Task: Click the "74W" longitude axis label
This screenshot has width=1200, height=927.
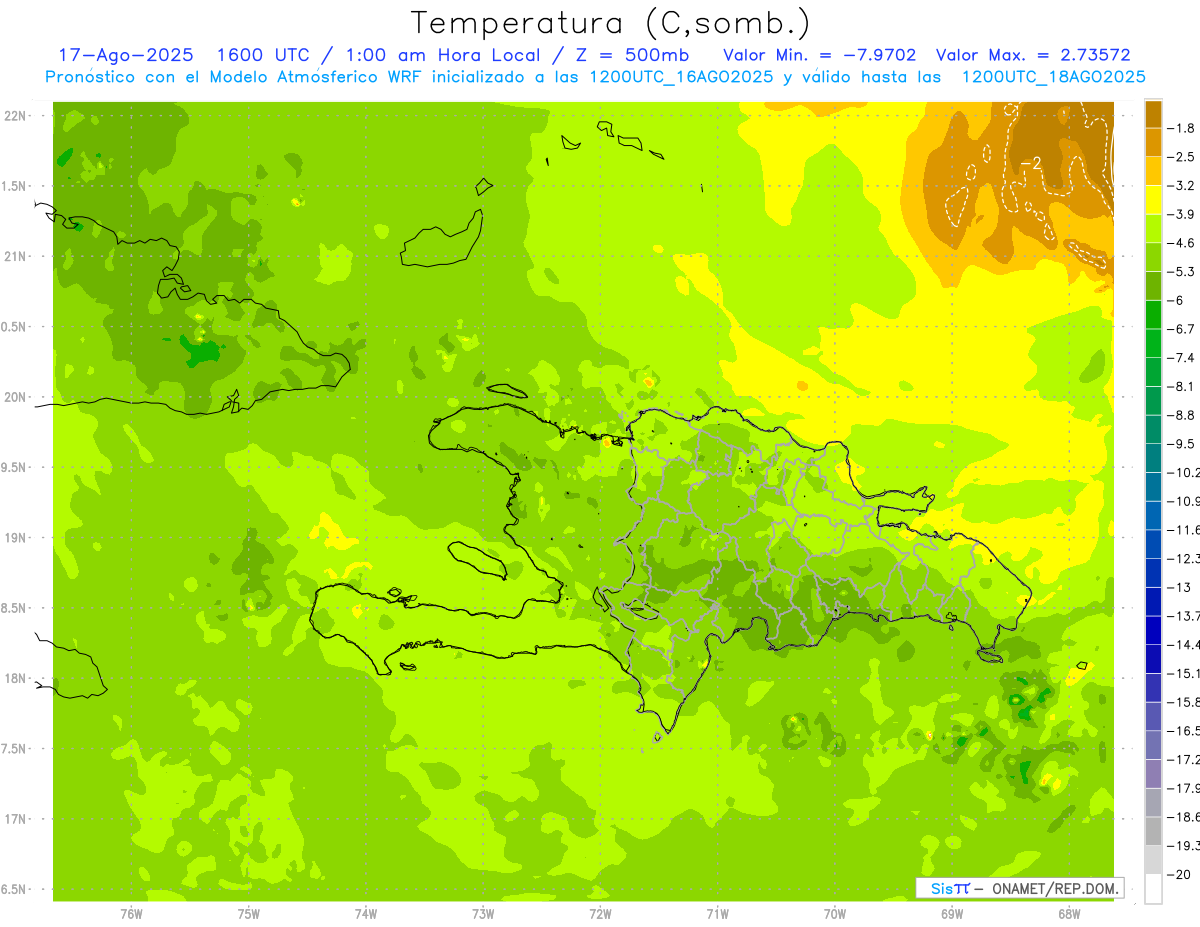Action: click(366, 914)
